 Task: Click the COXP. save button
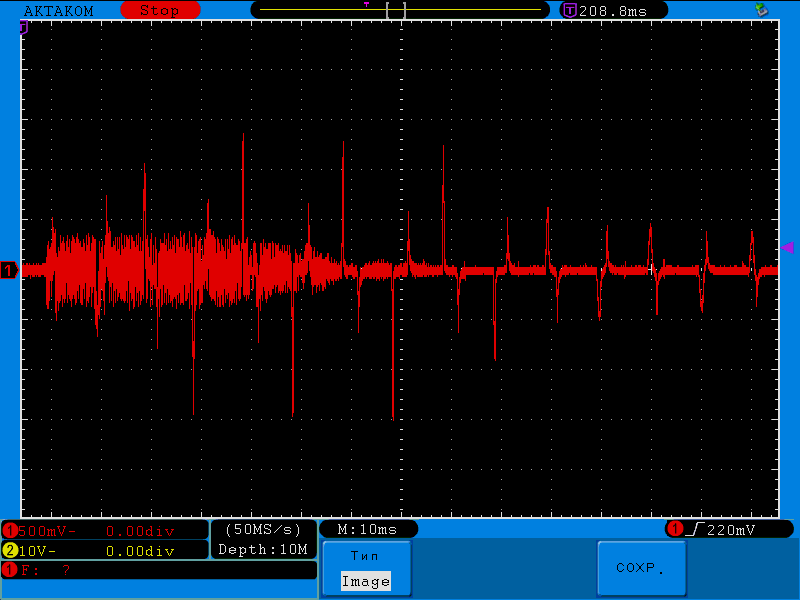(641, 568)
